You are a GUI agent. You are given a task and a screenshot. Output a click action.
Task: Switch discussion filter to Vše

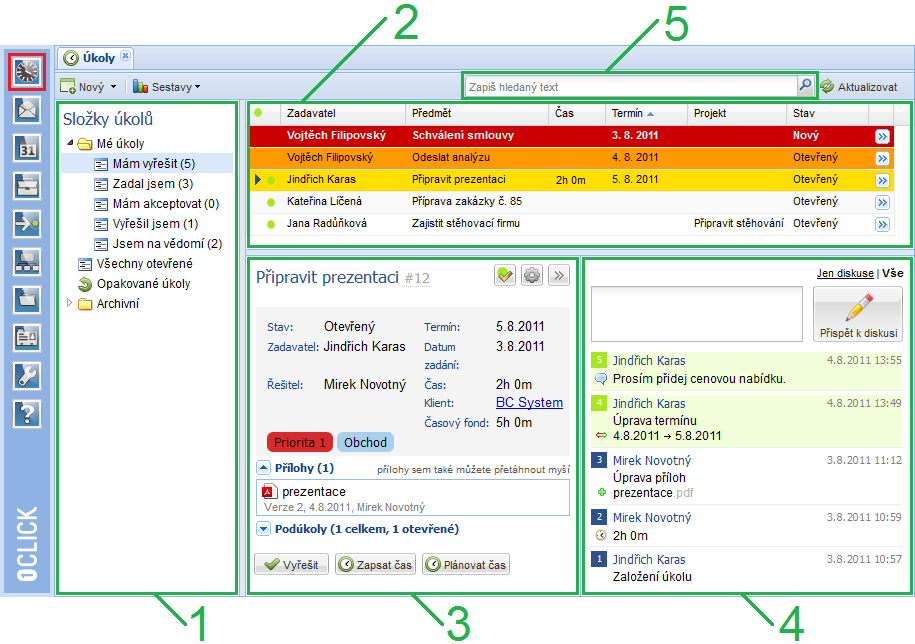890,273
